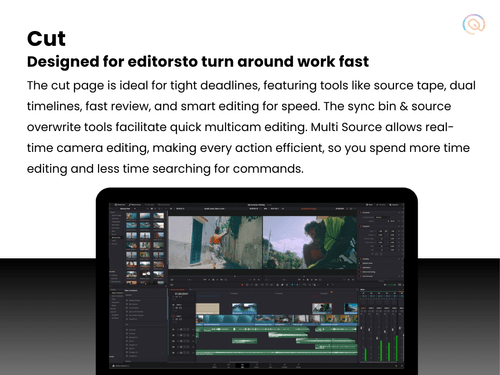The image size is (500, 375).
Task: Select the beige title clip on timeline
Action: tap(207, 308)
